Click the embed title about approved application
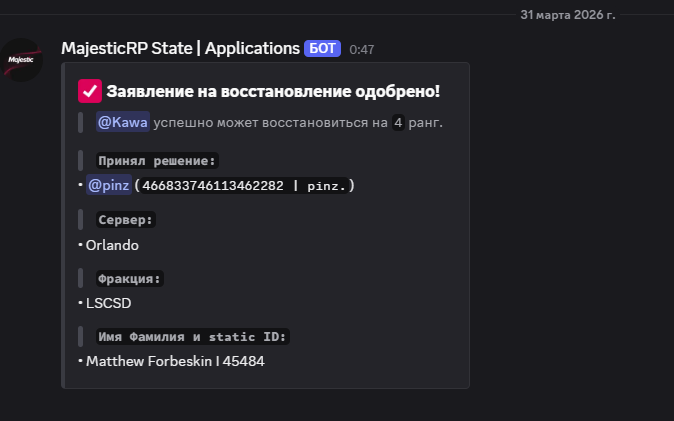 click(x=273, y=92)
